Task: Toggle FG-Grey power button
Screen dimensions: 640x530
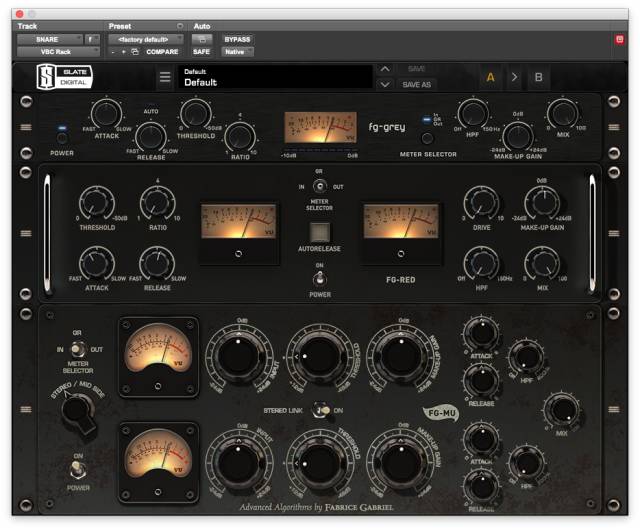Action: [x=62, y=138]
